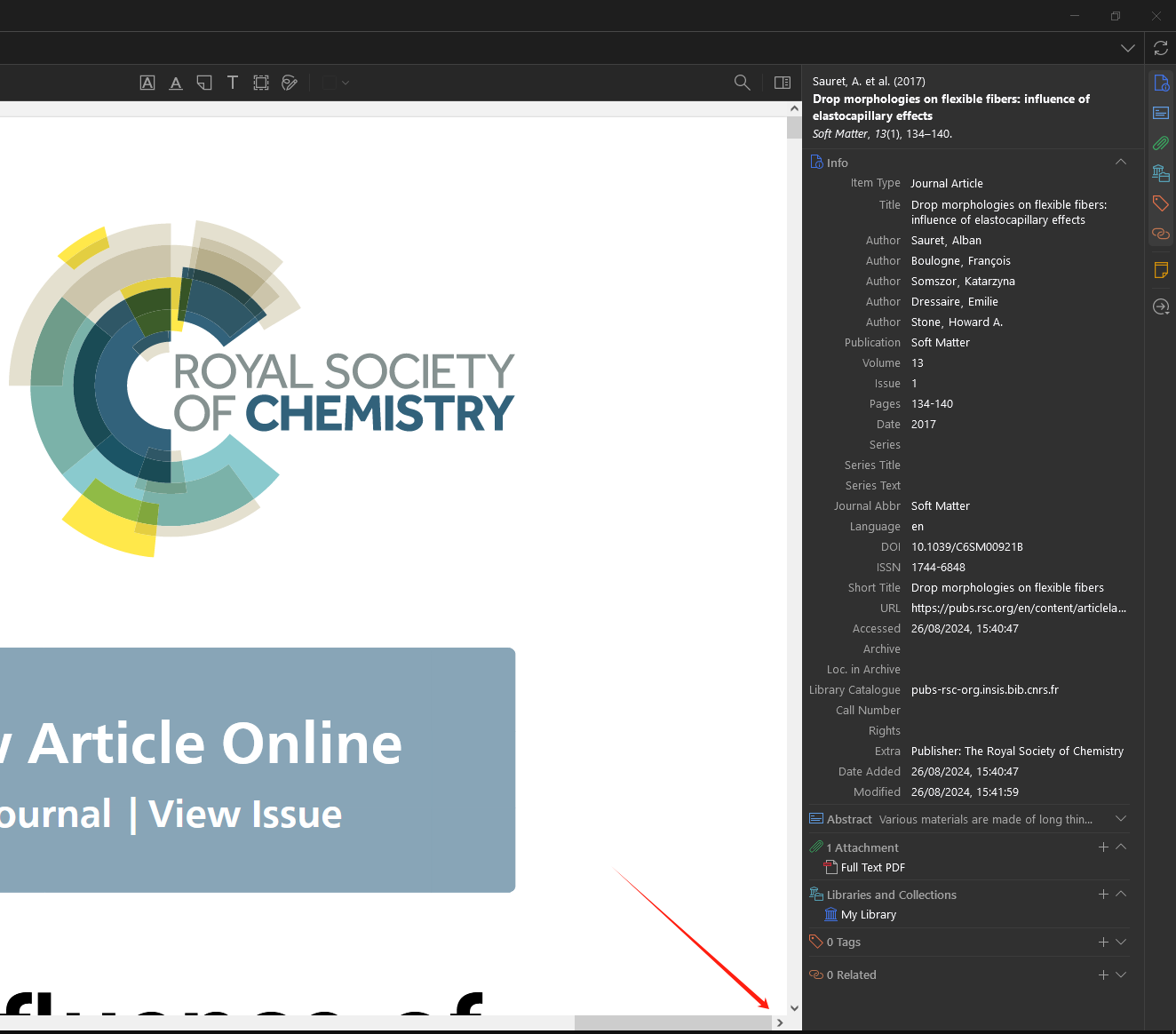The image size is (1176, 1034).
Task: Collapse the Info section
Action: (x=1121, y=162)
